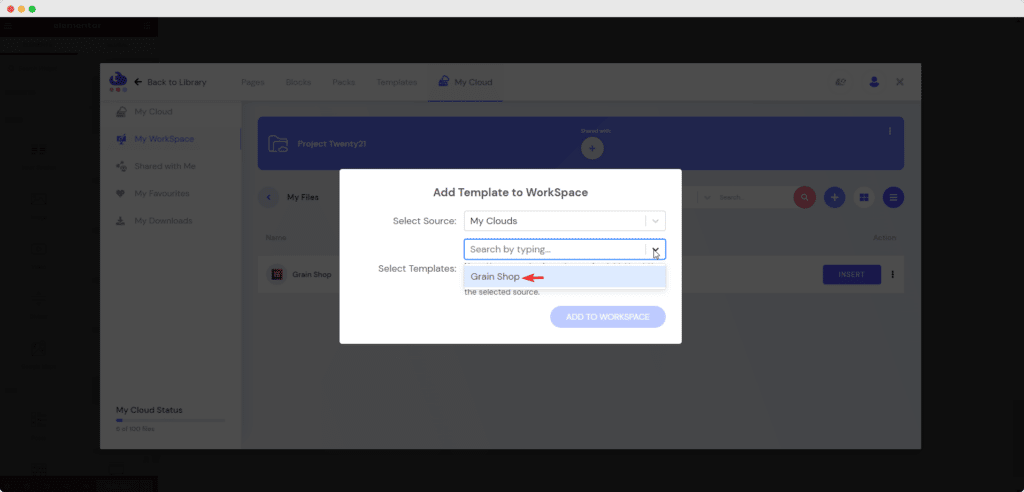This screenshot has height=492, width=1024.
Task: Choose the Grain Shop option in dropdown
Action: (564, 276)
